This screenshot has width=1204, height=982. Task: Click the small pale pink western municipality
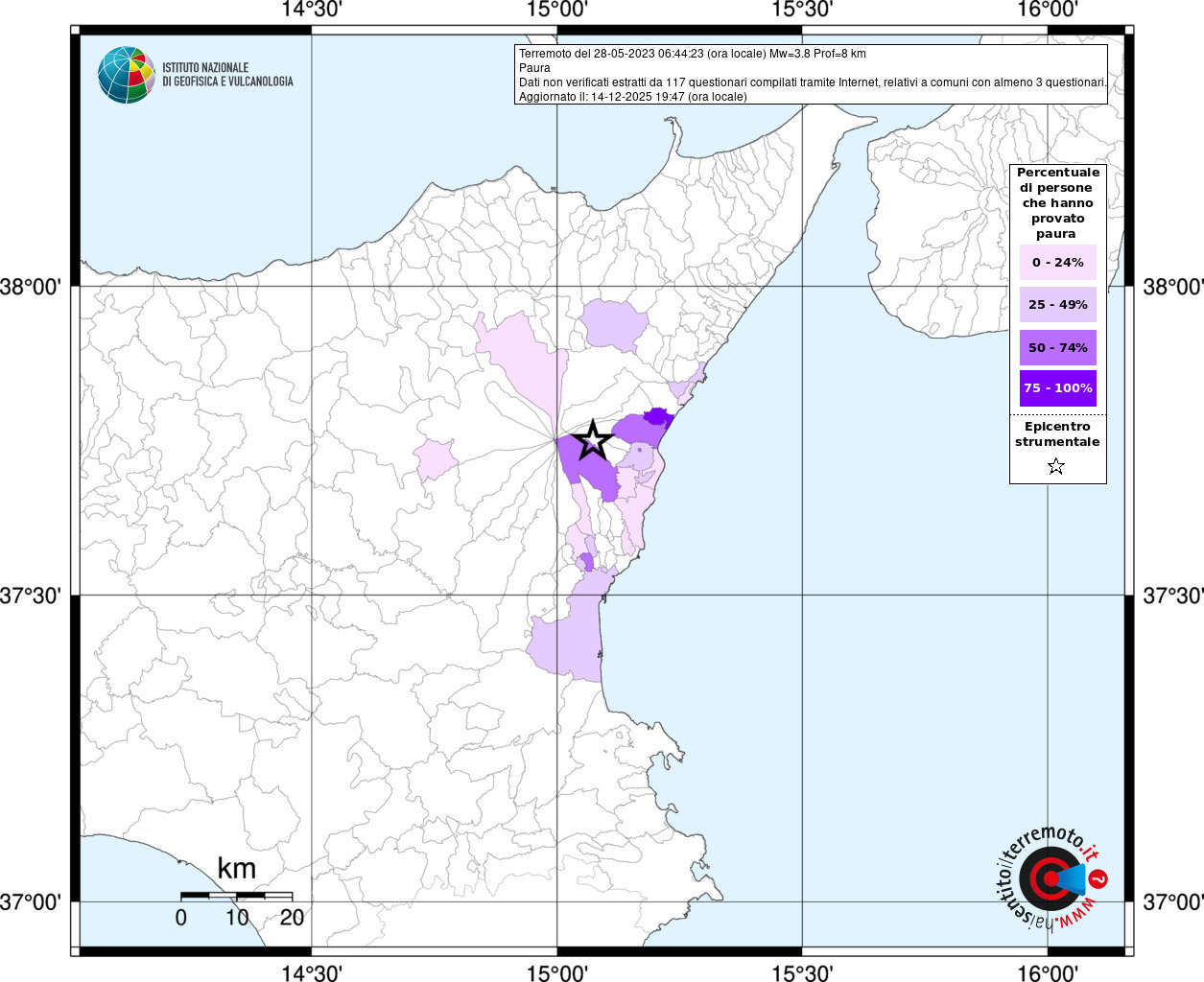436,459
